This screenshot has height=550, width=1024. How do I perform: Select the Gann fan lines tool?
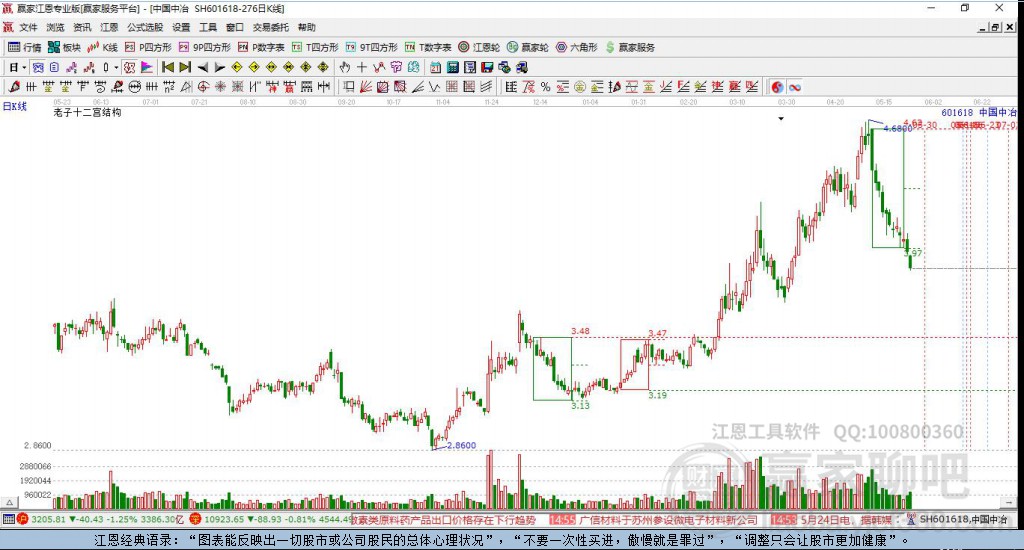[366, 87]
